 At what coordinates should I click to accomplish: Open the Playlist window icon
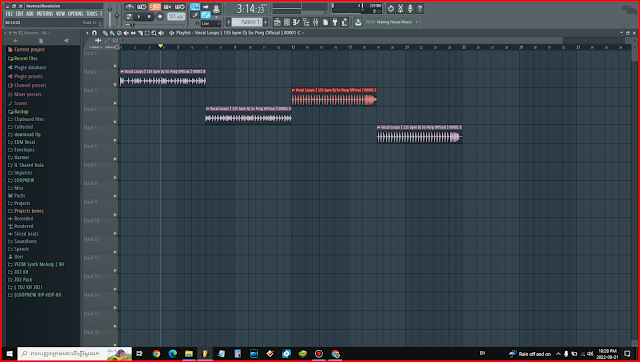tap(278, 22)
